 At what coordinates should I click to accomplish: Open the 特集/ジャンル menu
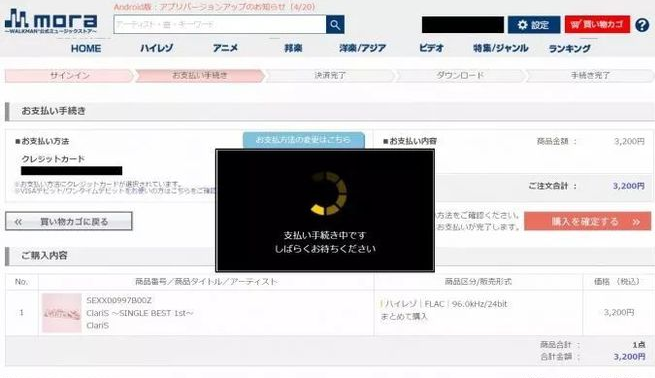(500, 48)
